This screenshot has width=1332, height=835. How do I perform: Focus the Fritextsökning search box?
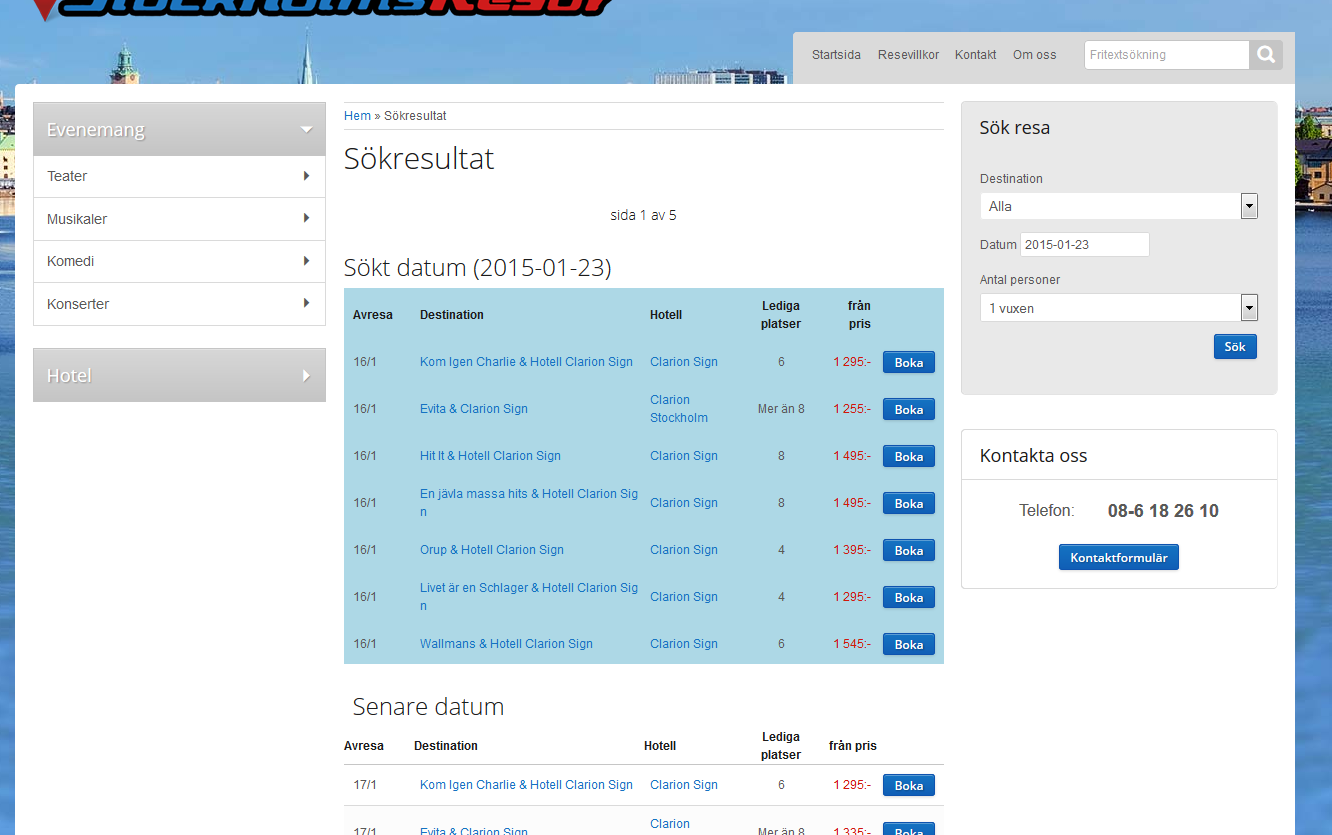pos(1166,55)
